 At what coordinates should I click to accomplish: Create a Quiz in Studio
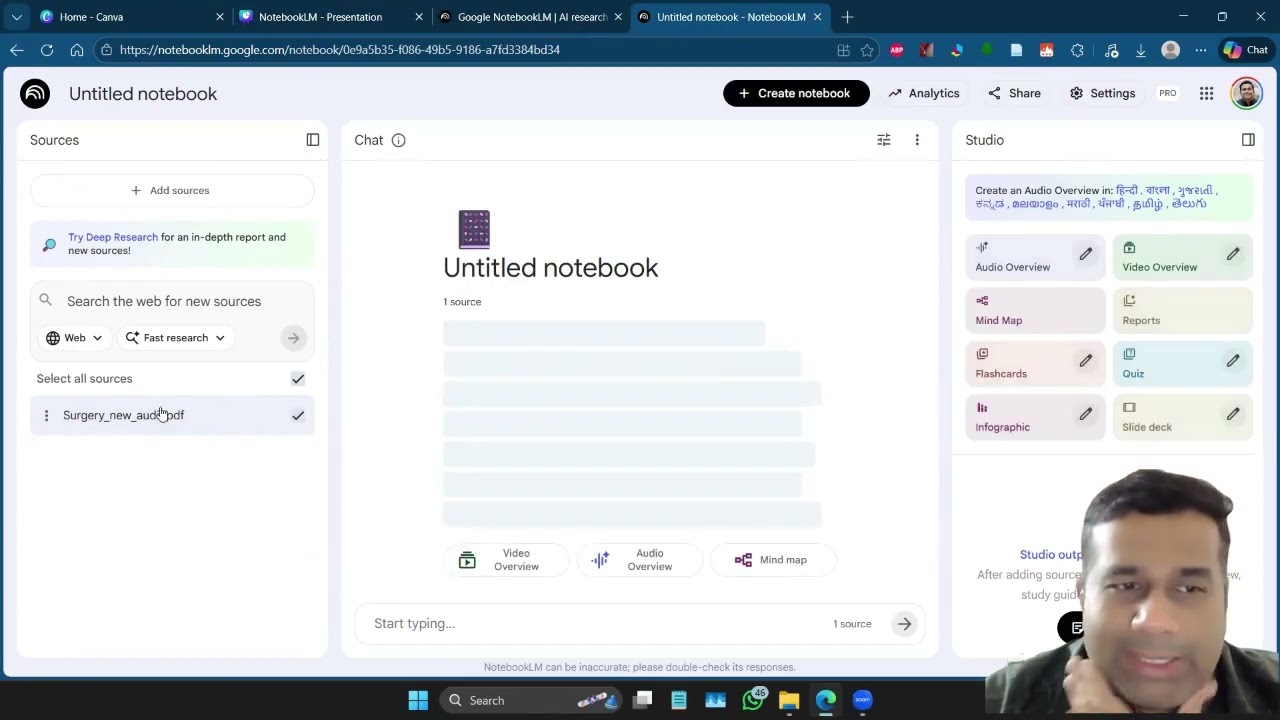1182,364
